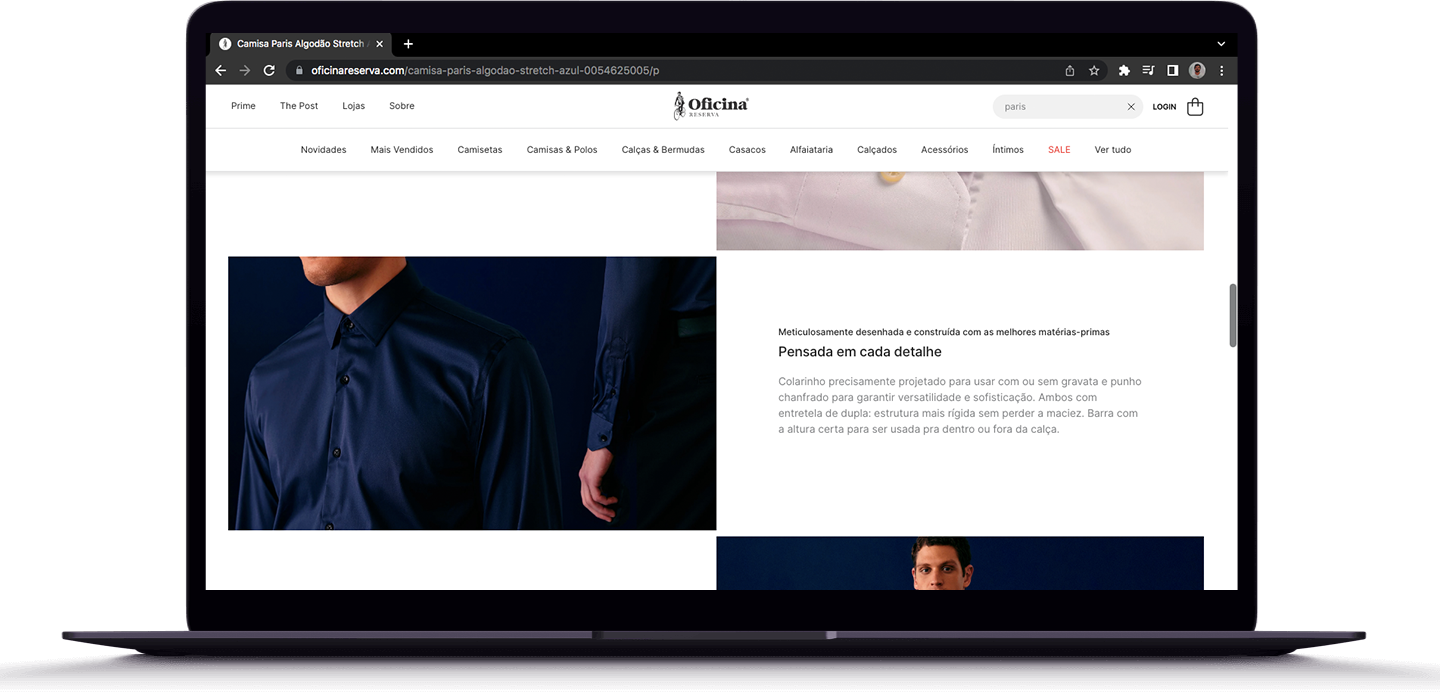
Task: Open the Chrome three-dot menu
Action: pyautogui.click(x=1221, y=70)
